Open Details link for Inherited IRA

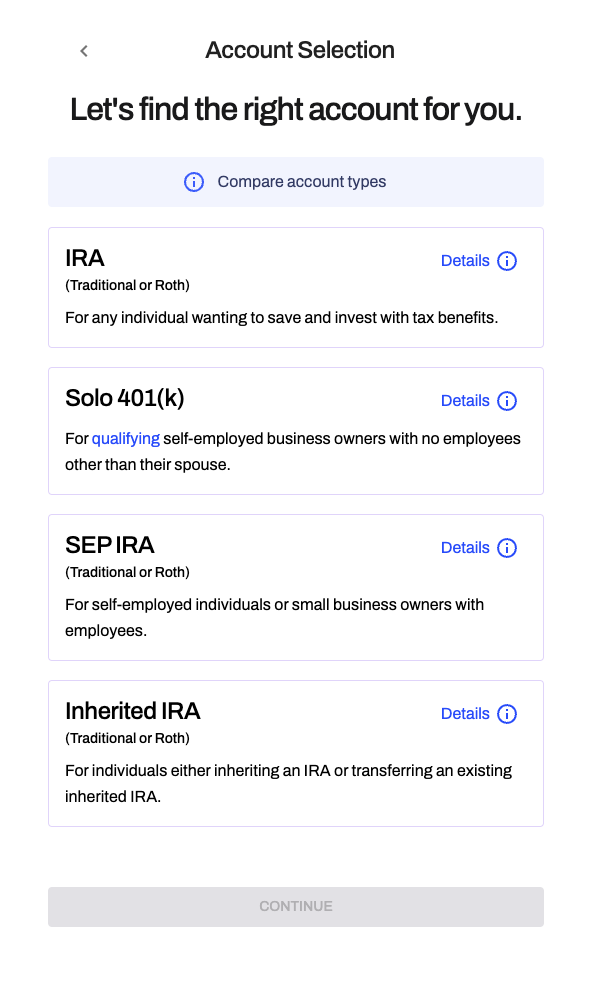point(465,714)
